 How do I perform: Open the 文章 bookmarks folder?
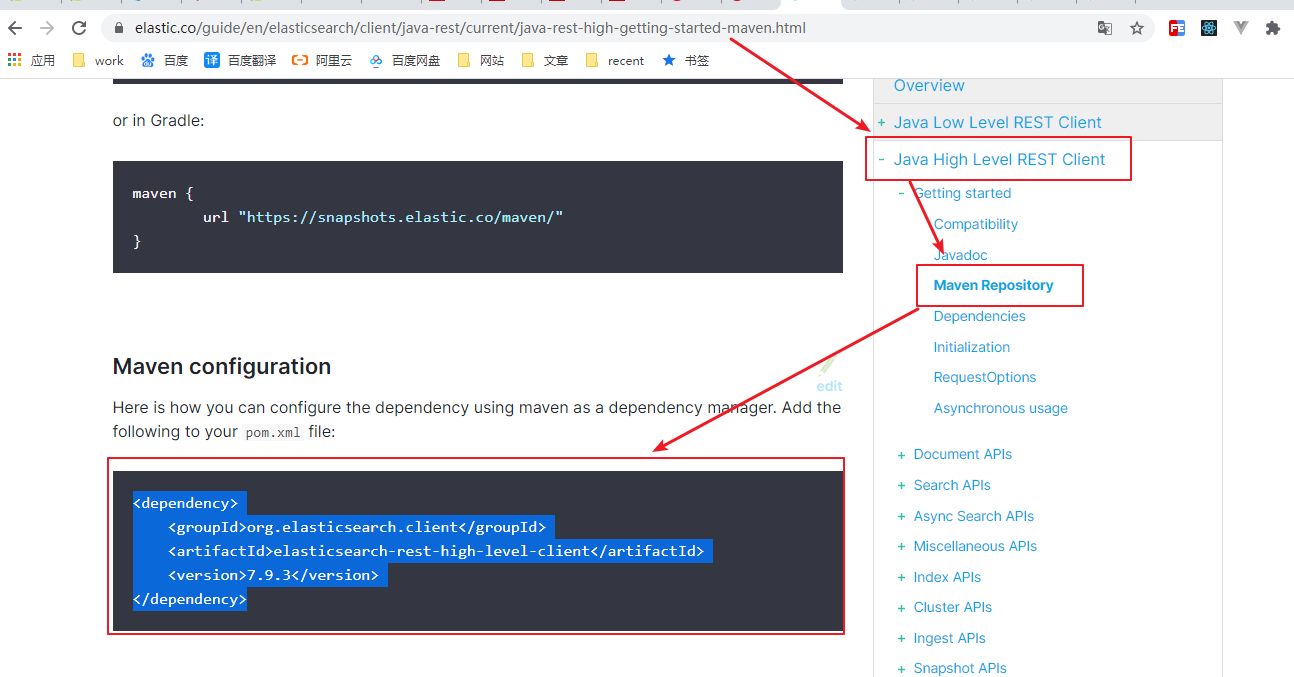[x=545, y=60]
